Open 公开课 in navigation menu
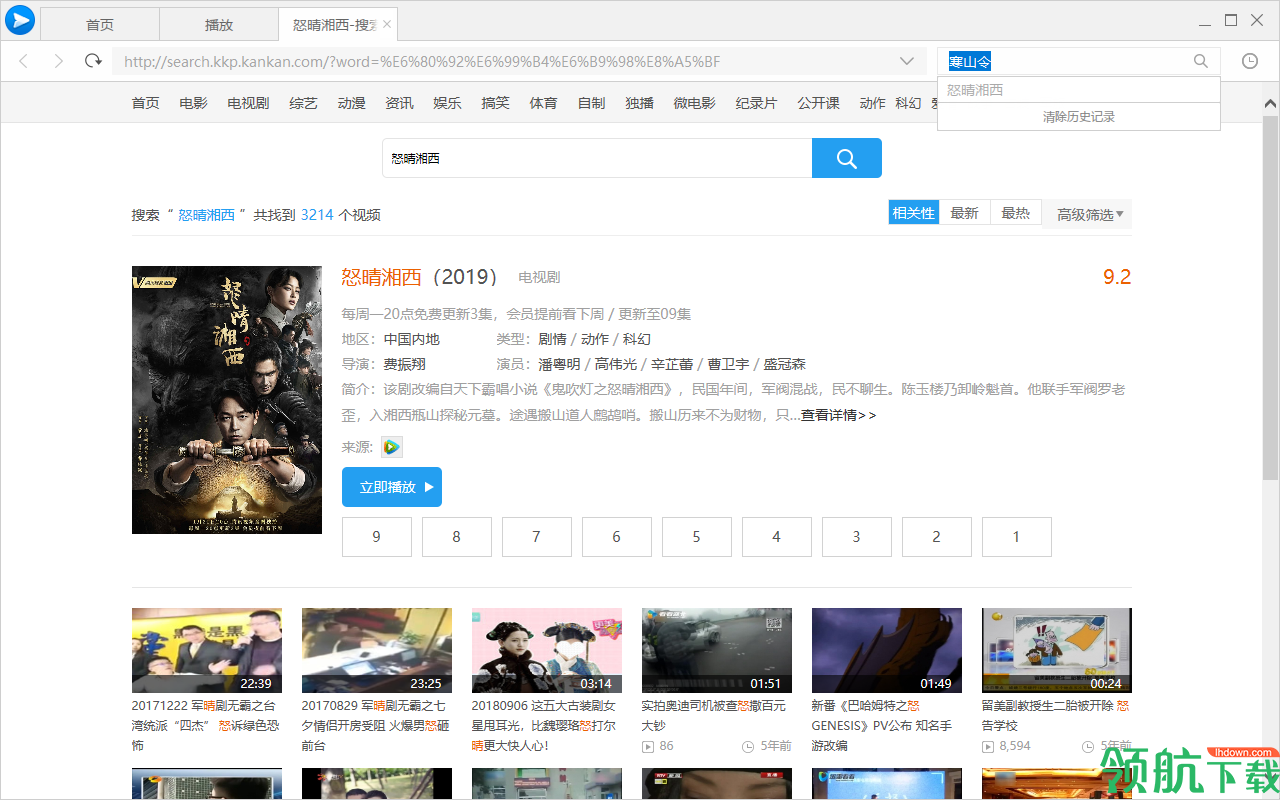Viewport: 1280px width, 800px height. (x=819, y=103)
